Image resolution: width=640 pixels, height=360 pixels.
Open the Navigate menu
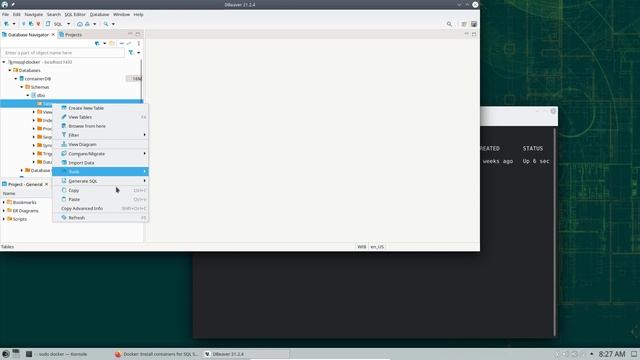[x=33, y=14]
